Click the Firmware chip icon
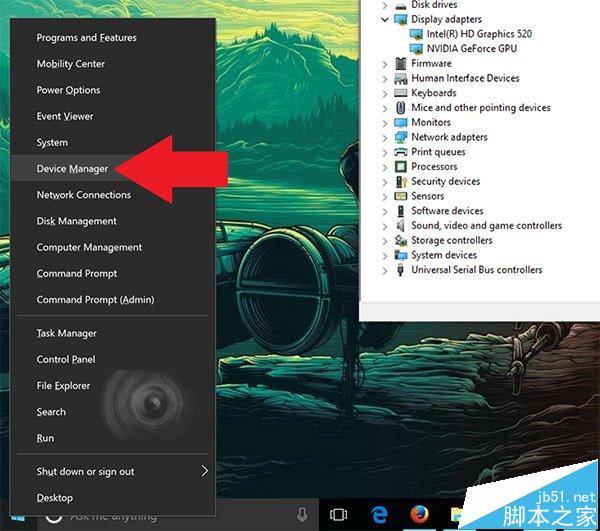 tap(401, 64)
